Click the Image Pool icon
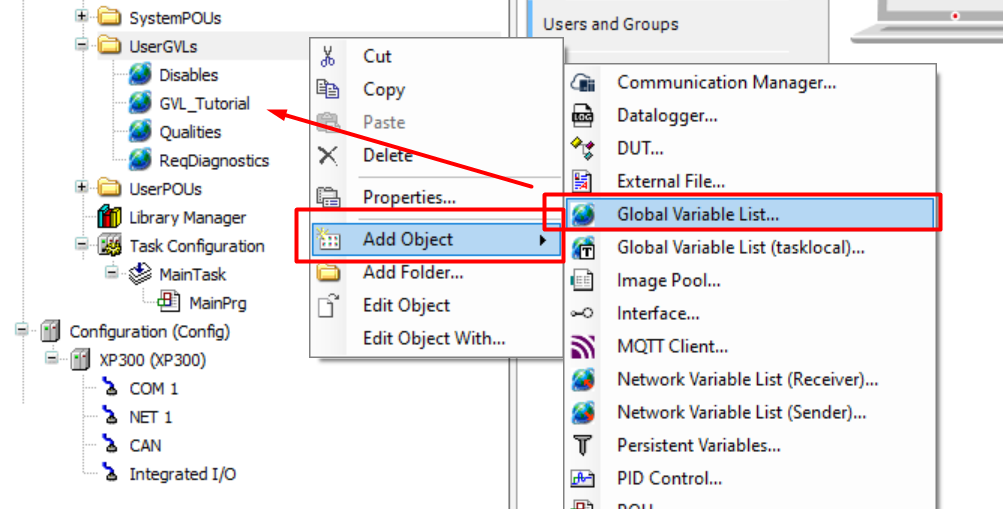The image size is (1003, 509). pyautogui.click(x=582, y=281)
